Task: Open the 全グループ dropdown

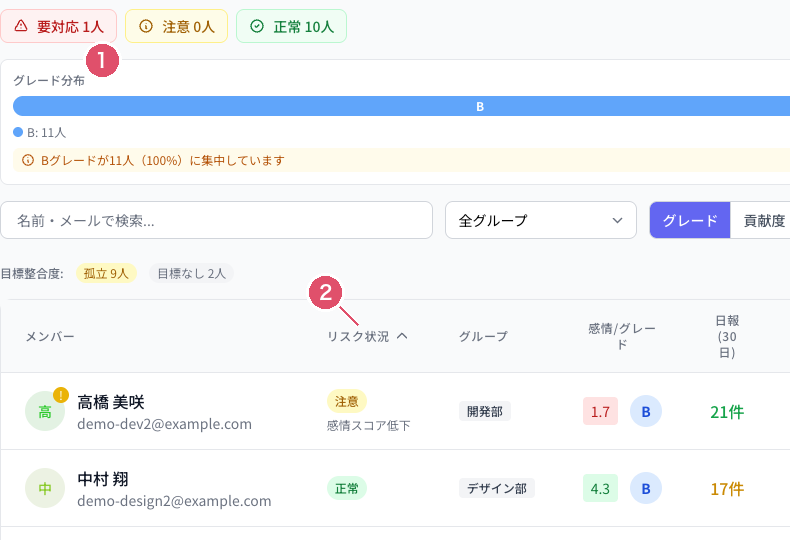Action: [x=541, y=220]
